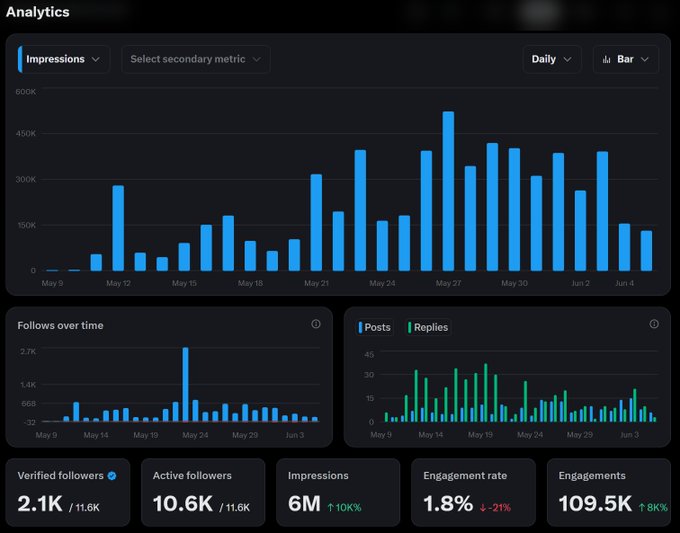Viewport: 680px width, 533px height.
Task: Click the bar chart icon beside Bar
Action: tap(606, 59)
